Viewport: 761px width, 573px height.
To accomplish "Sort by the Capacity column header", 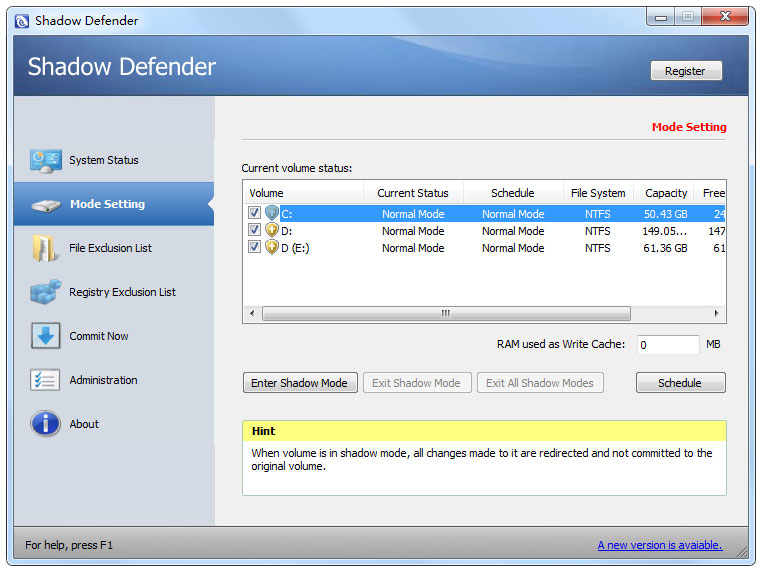I will (666, 193).
